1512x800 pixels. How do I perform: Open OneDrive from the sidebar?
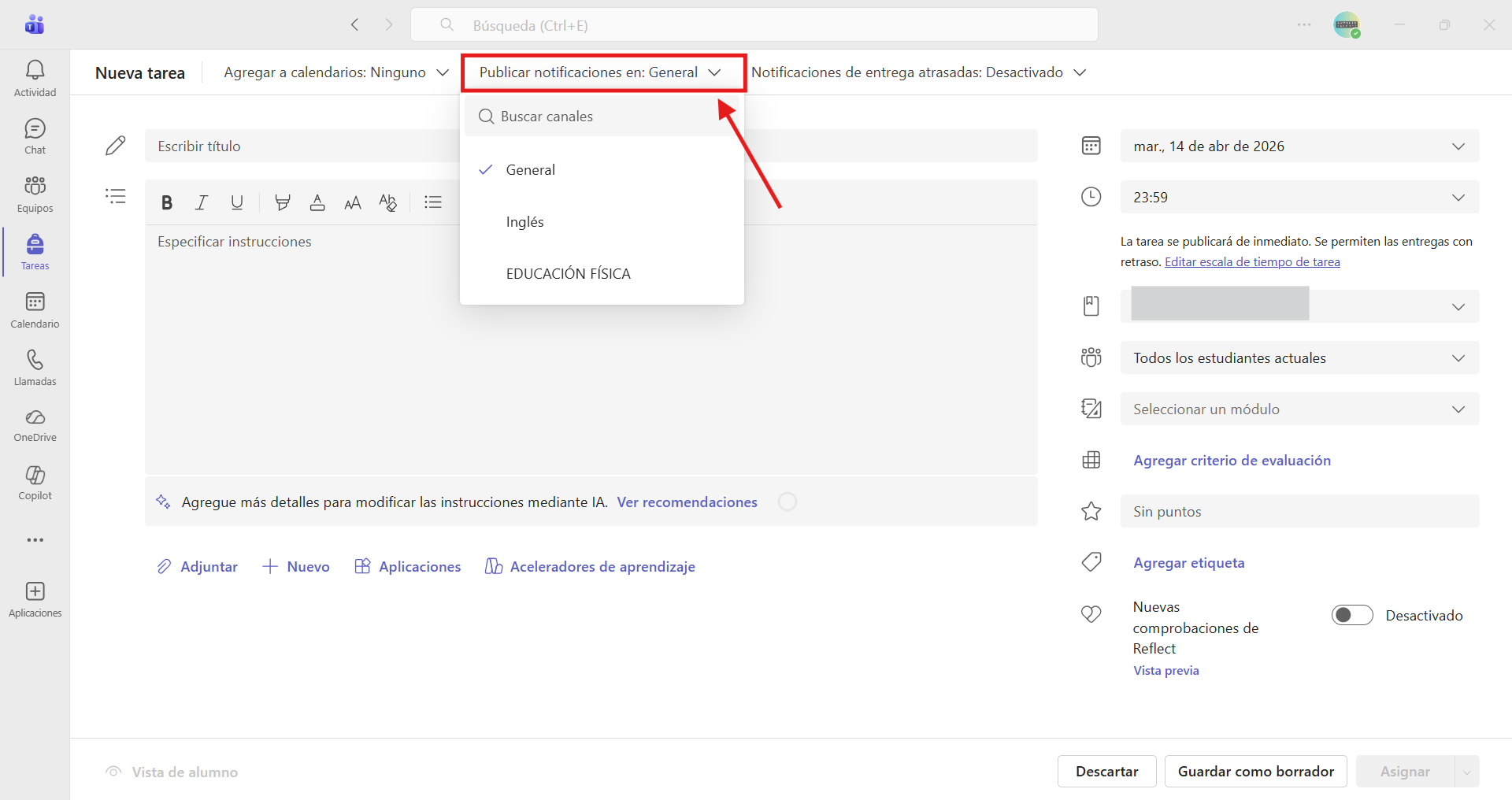point(35,425)
